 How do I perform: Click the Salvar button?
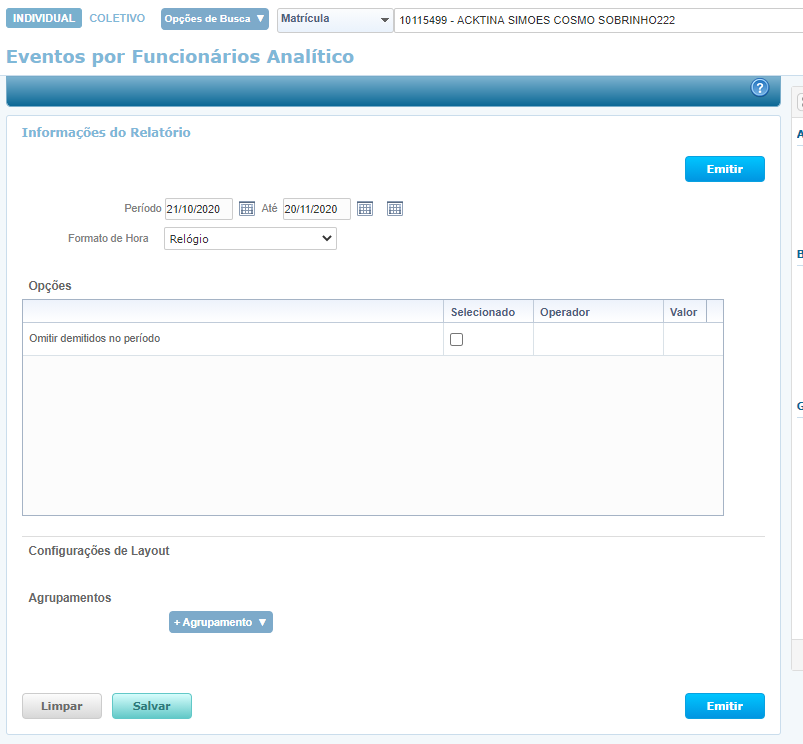(151, 706)
